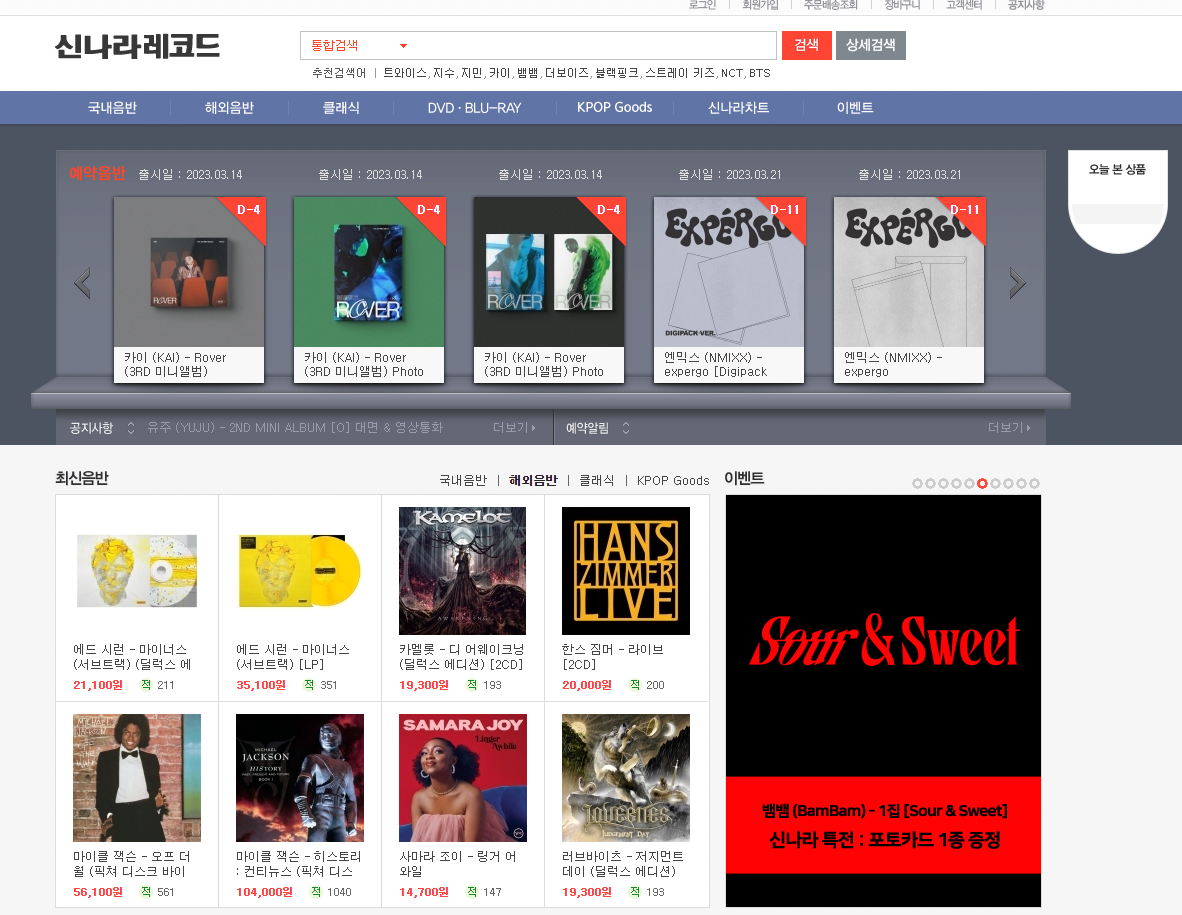Open Michael Jackson 오프 더 월 cover

[137, 778]
